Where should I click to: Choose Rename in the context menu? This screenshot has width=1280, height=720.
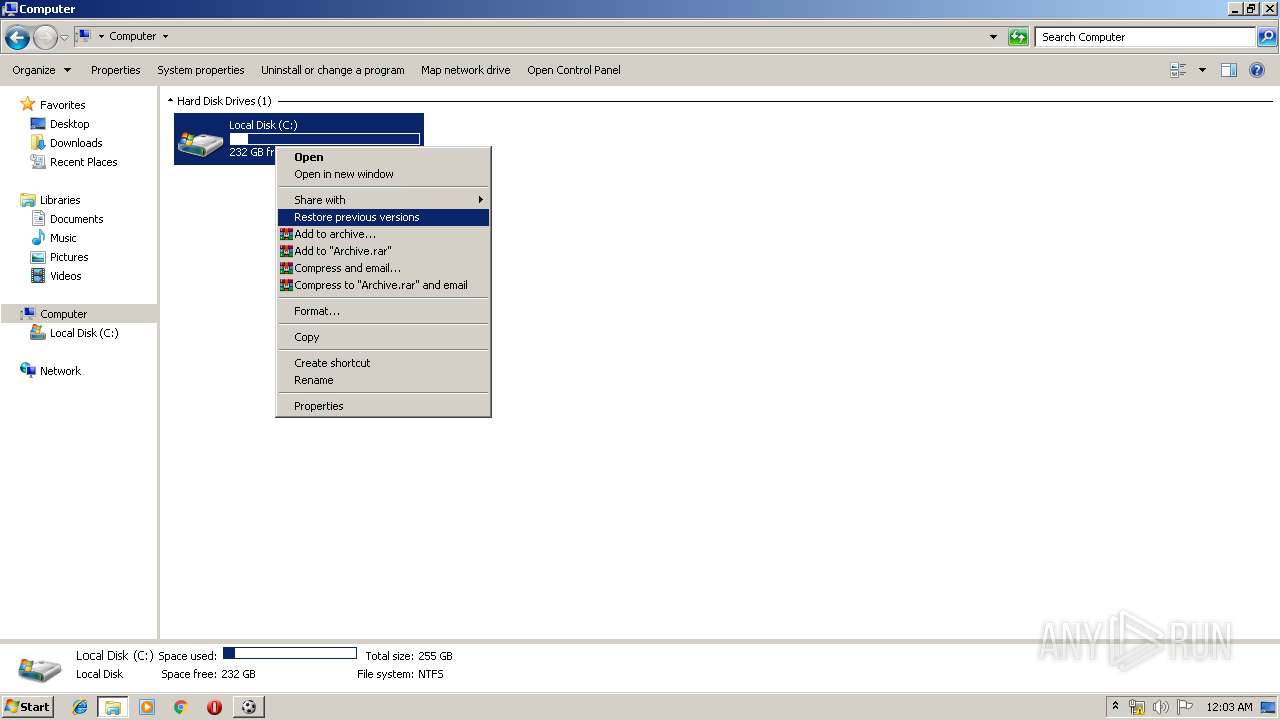click(x=383, y=380)
